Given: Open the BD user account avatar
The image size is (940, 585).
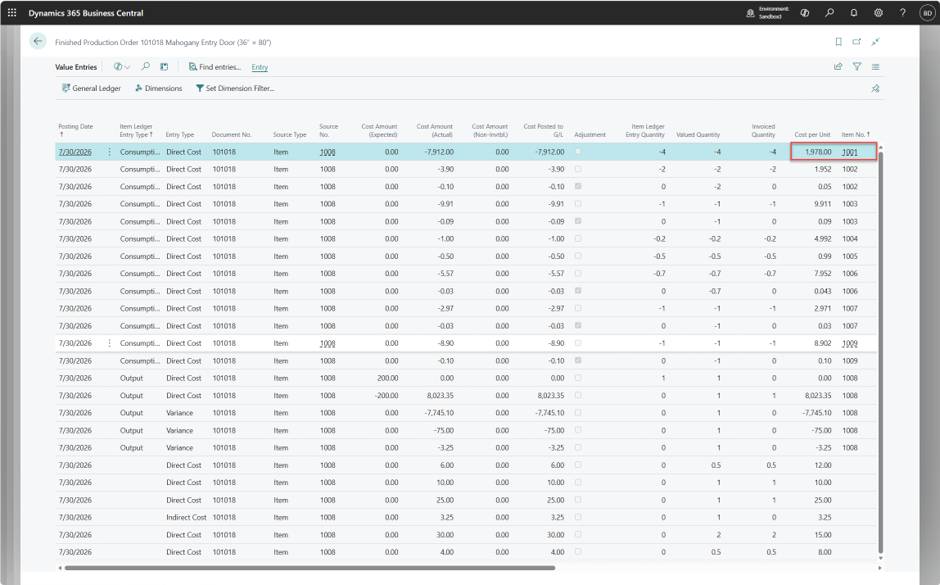Looking at the screenshot, I should pyautogui.click(x=927, y=13).
